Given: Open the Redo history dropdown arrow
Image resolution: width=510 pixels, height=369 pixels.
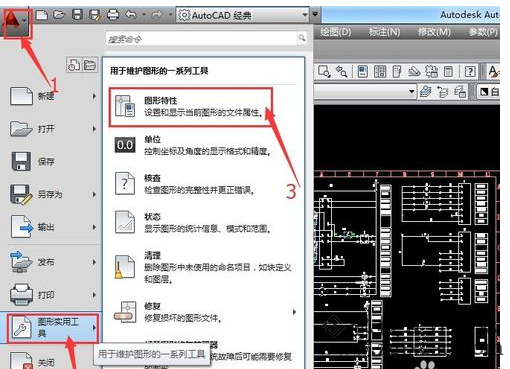Looking at the screenshot, I should [x=170, y=15].
